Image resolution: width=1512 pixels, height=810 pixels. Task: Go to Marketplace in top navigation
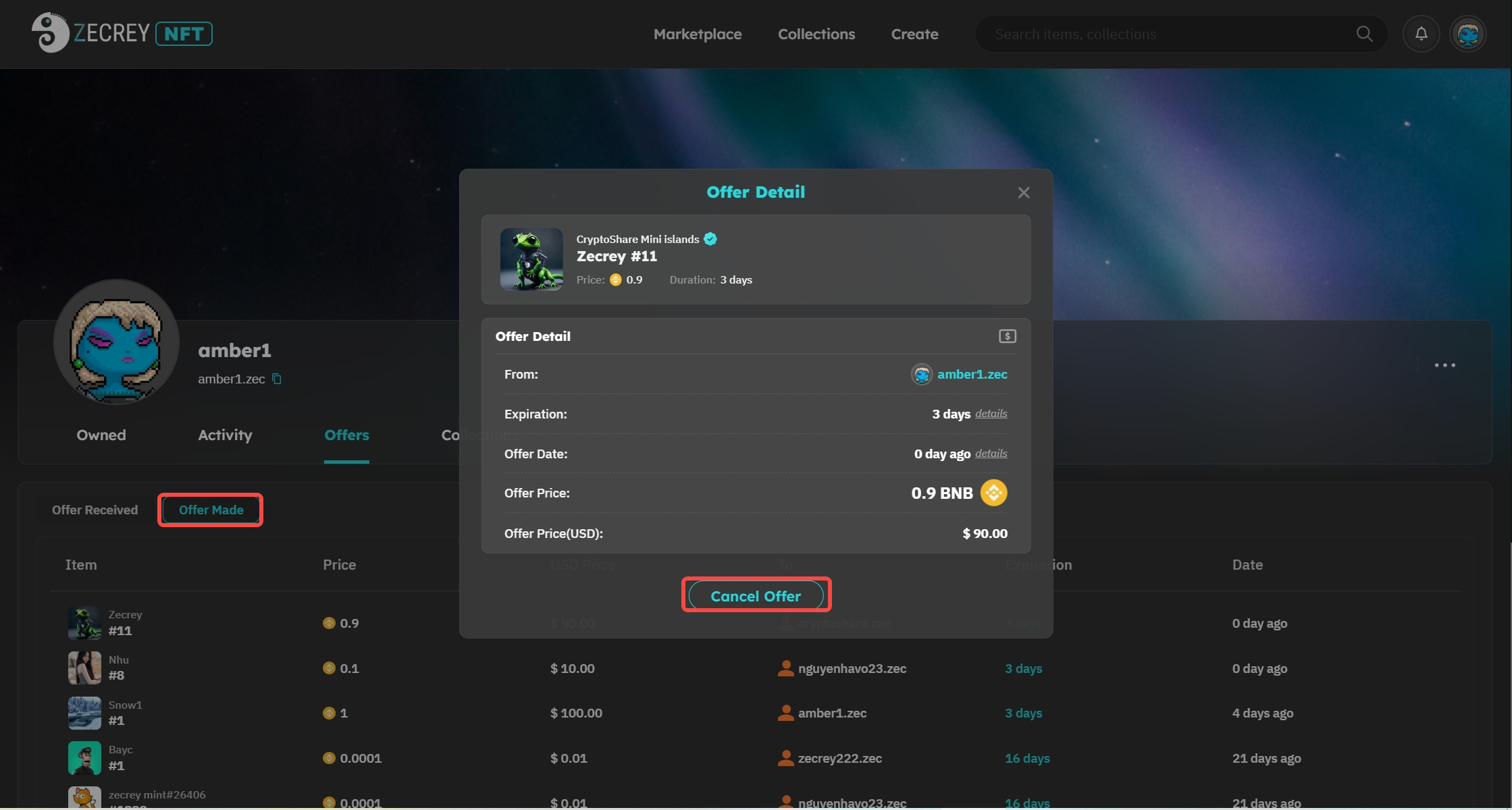pos(697,34)
